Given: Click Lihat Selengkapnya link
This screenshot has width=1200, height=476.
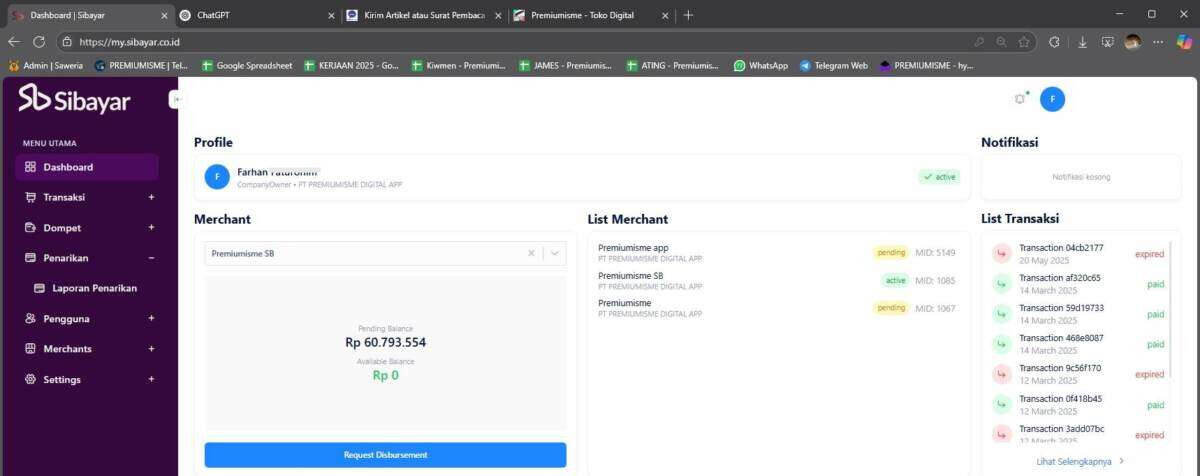Looking at the screenshot, I should [x=1080, y=461].
